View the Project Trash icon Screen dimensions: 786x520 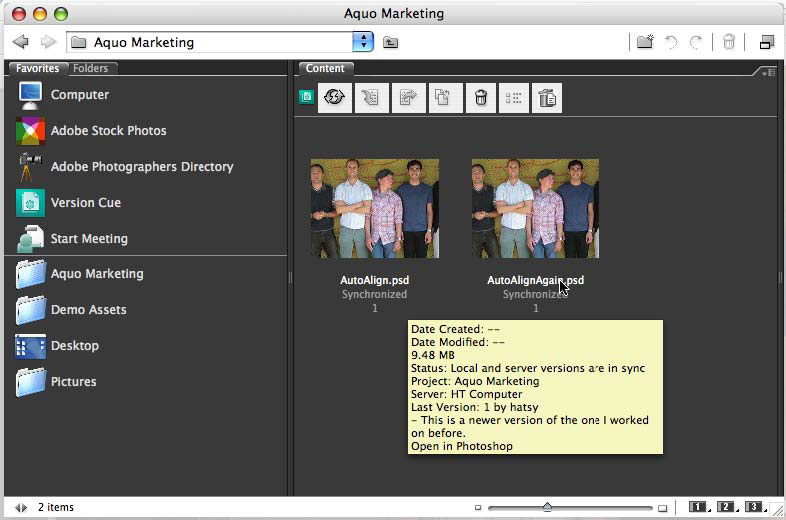click(x=547, y=97)
